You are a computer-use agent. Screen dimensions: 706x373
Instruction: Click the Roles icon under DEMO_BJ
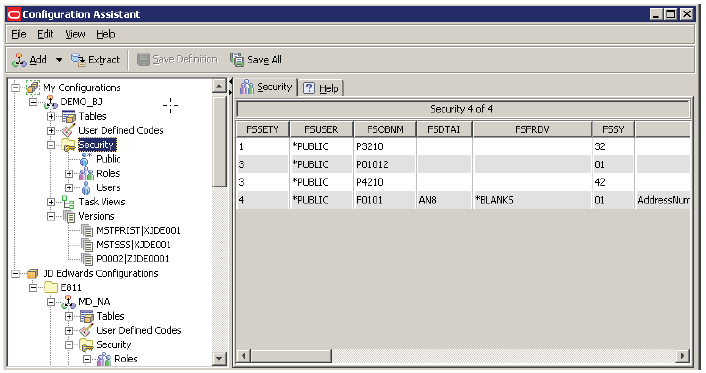point(86,173)
